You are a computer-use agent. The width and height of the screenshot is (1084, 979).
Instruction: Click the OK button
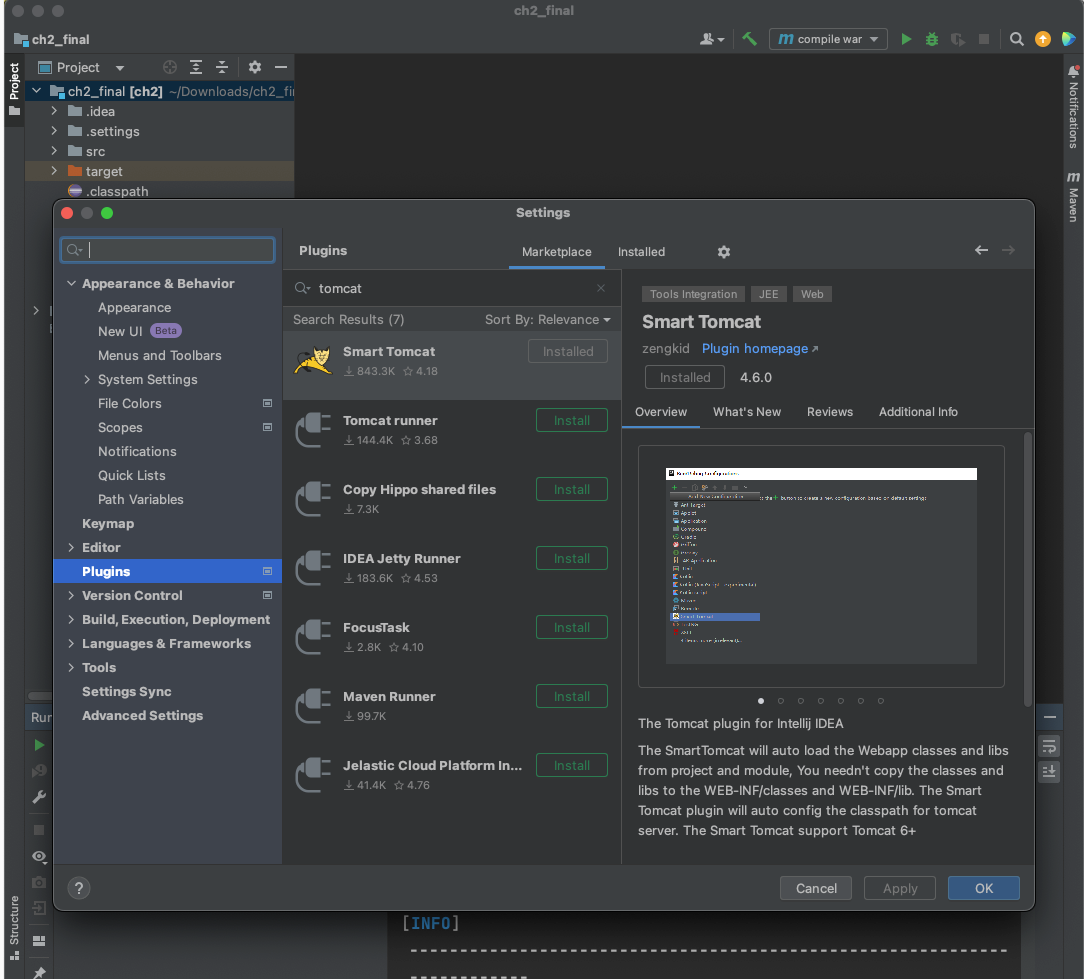[983, 888]
